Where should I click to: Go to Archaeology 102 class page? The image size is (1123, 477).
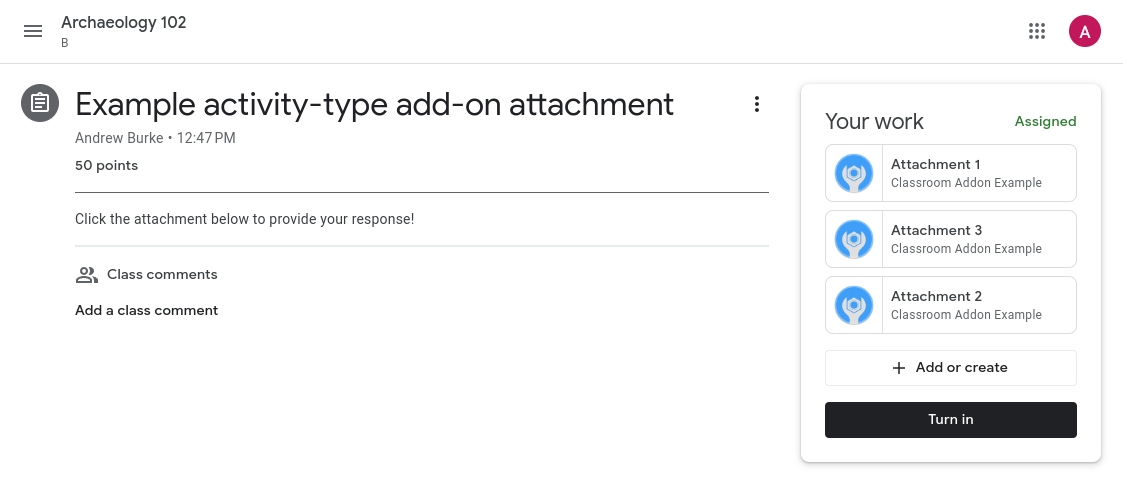pos(124,23)
